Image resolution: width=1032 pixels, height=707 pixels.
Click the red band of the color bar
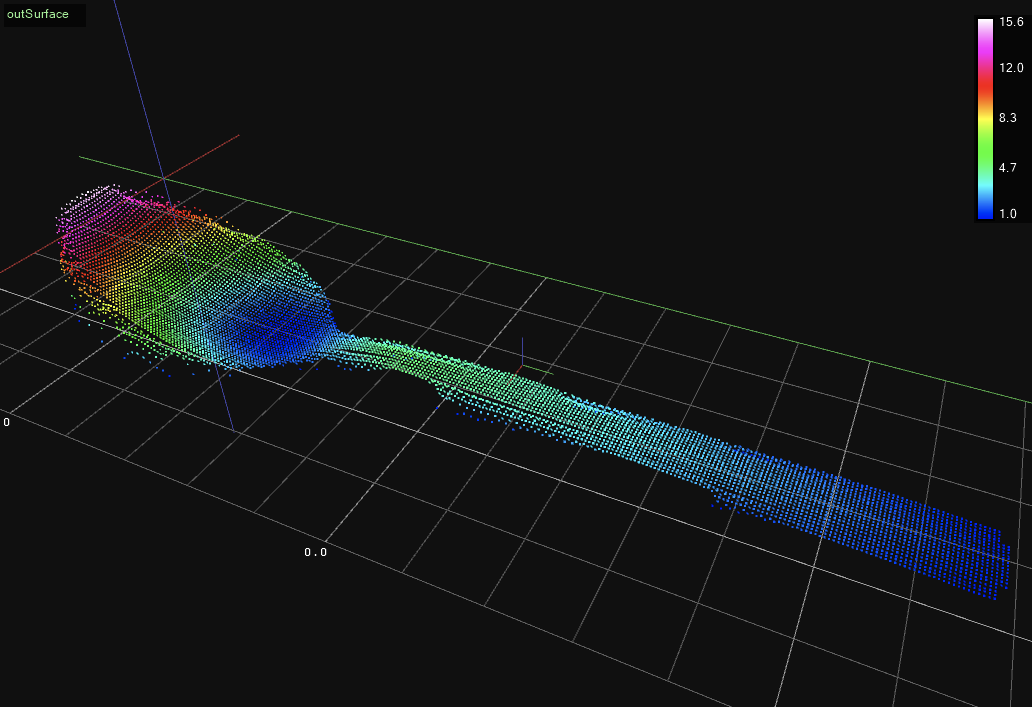pos(985,85)
